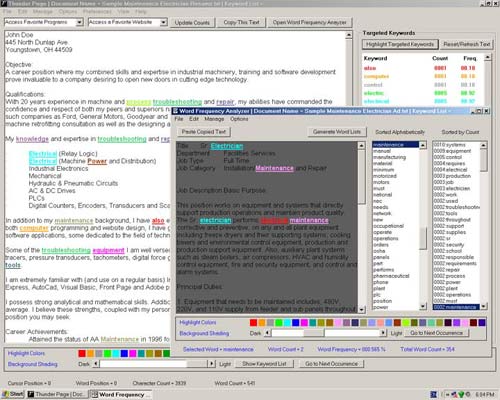Adjust the Background Shading slider in Word Frequency Analyzer
Image resolution: width=500 pixels, height=400 pixels.
point(313,333)
